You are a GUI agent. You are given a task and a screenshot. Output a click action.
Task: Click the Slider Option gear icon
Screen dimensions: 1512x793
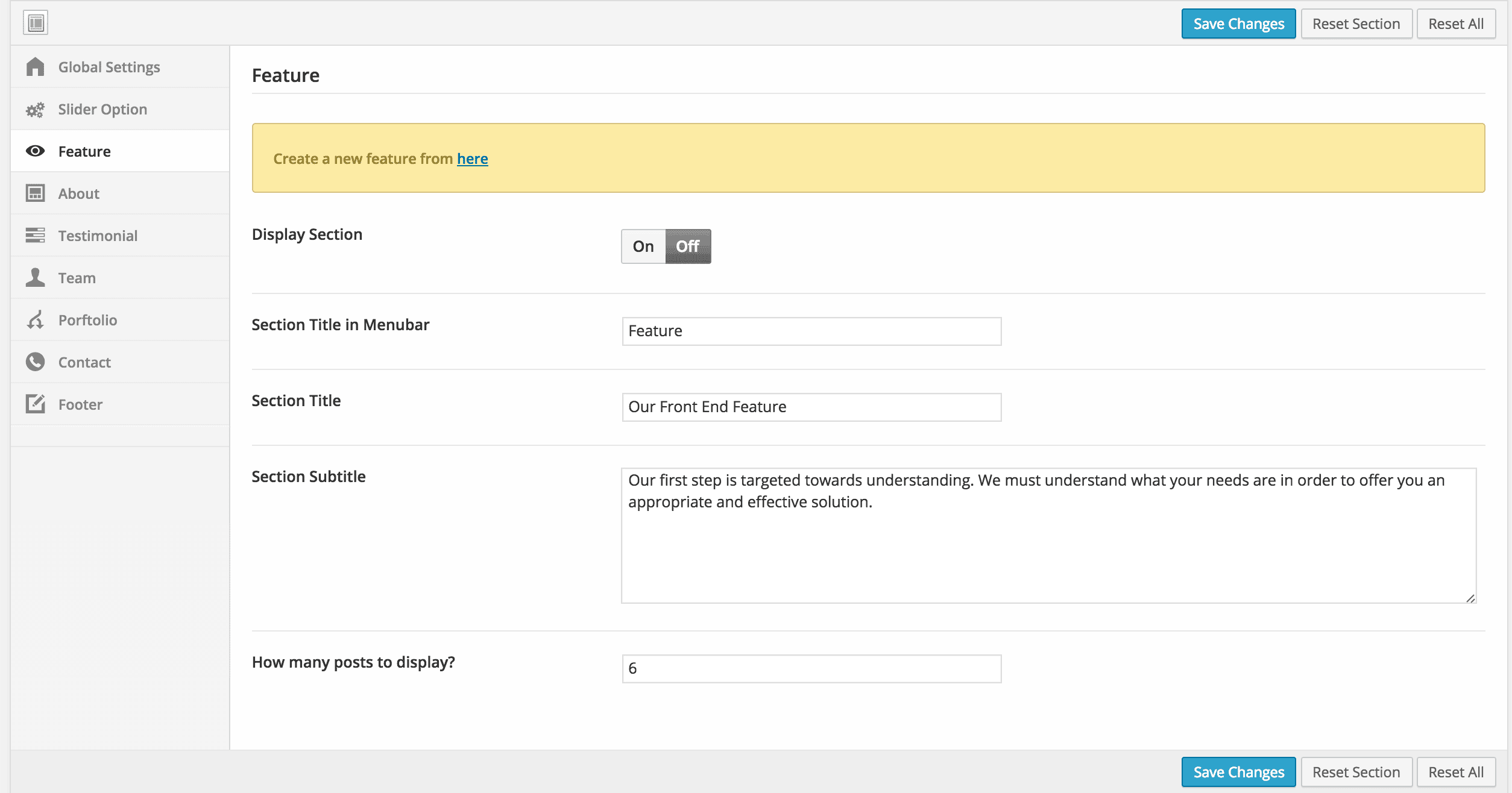pos(36,109)
